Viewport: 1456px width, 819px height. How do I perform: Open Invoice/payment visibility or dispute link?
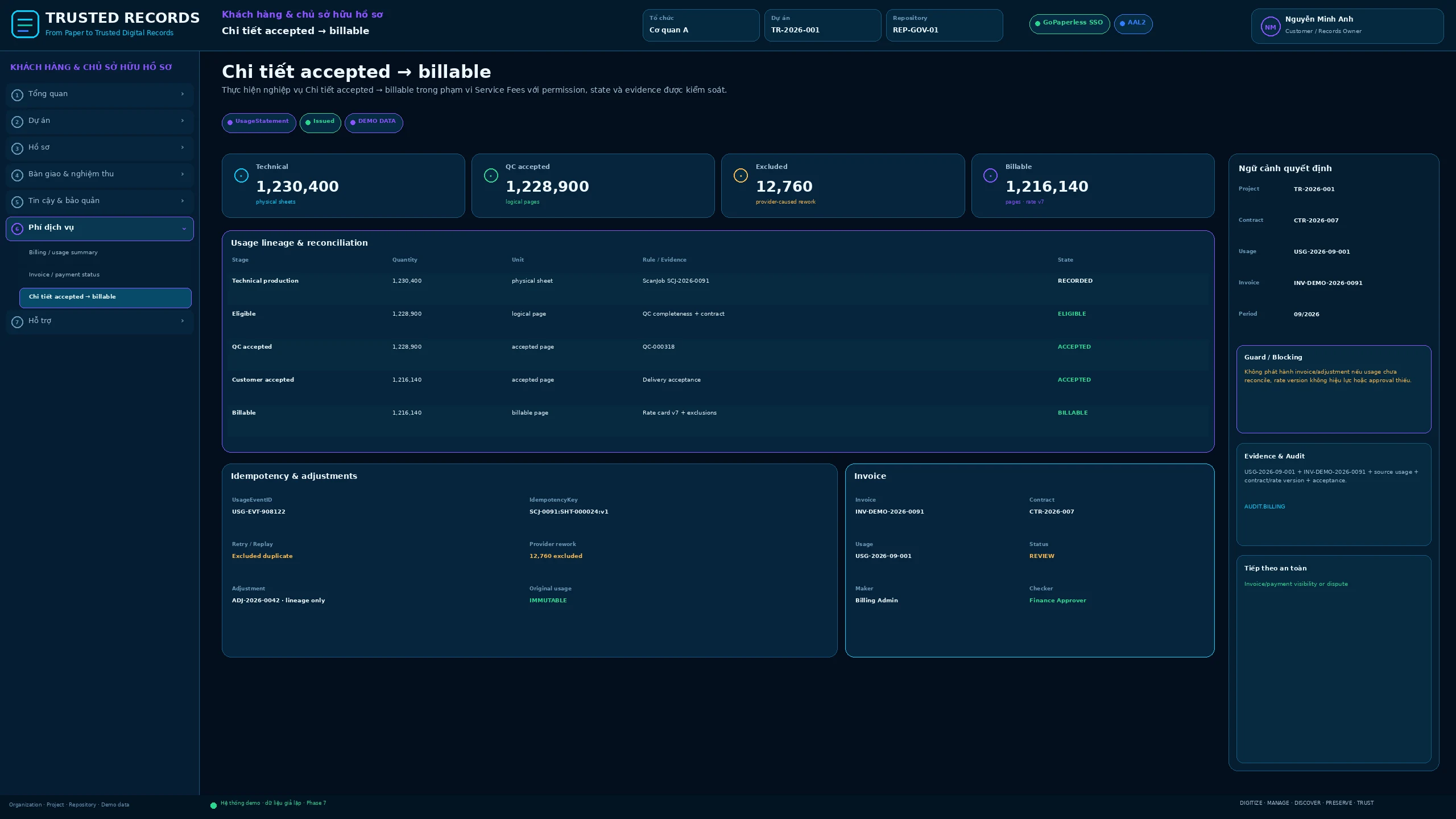(1296, 584)
